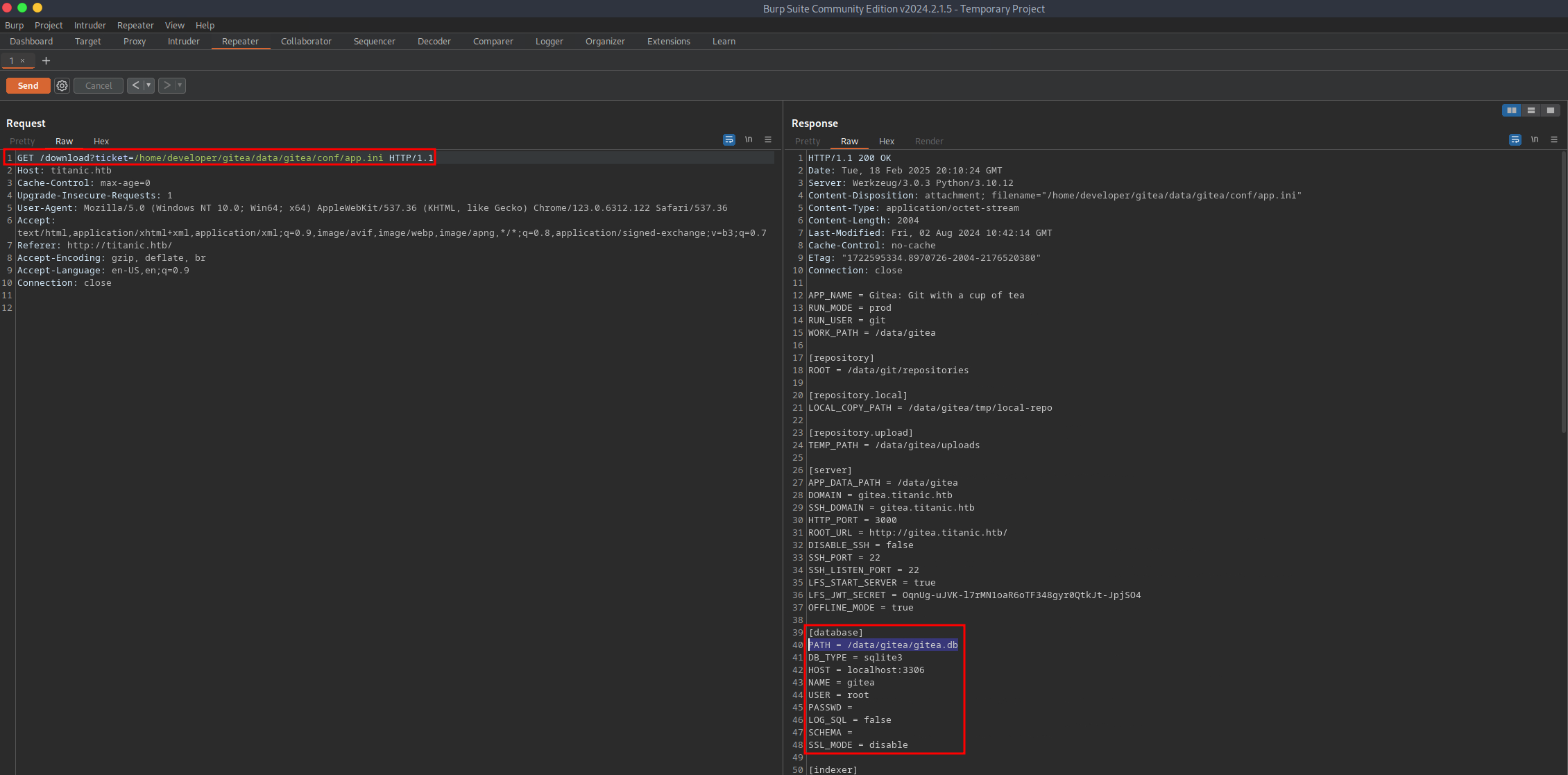Click the ROOT_URL response line

[x=907, y=533]
